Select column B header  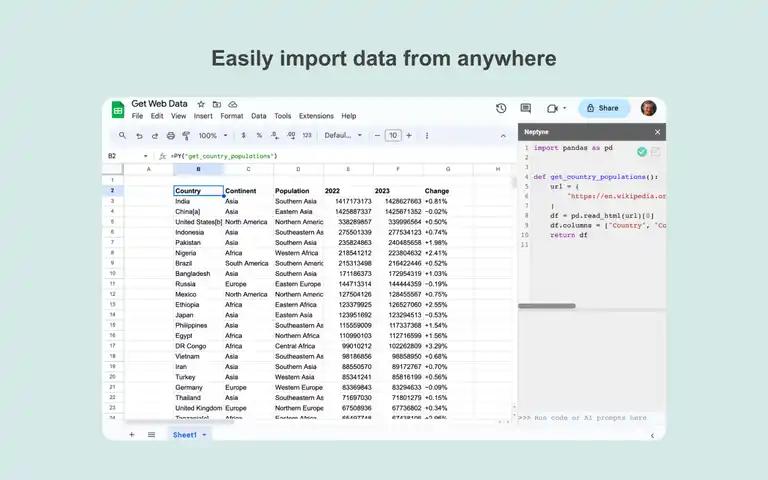coord(198,169)
